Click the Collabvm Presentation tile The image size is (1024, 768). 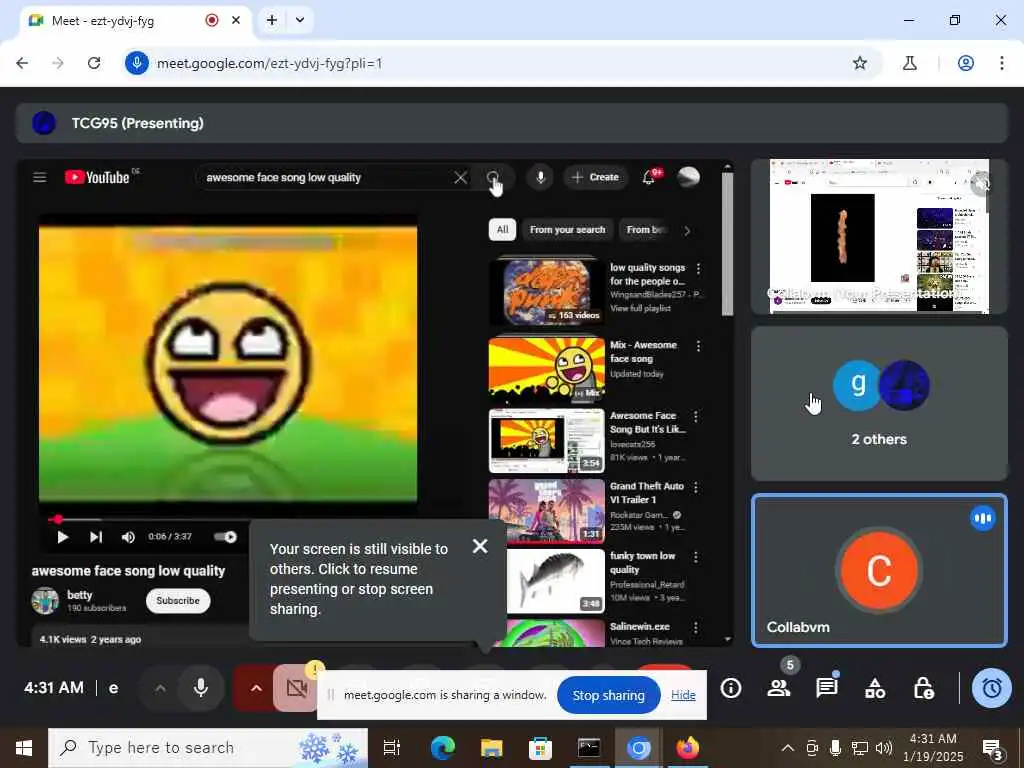coord(879,236)
